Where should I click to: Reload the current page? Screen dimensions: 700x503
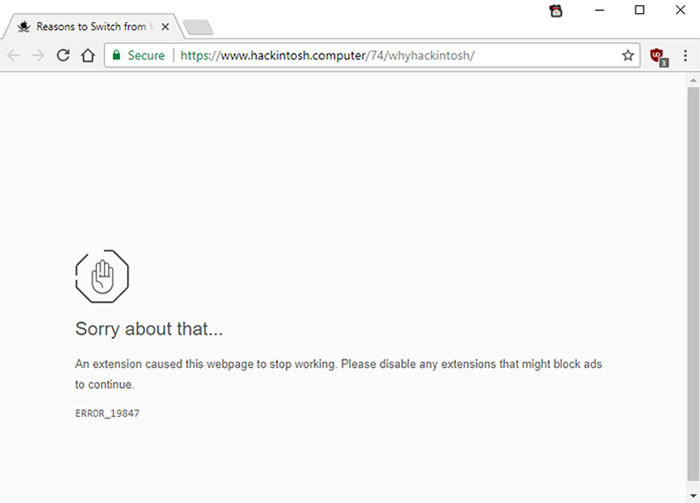(63, 56)
